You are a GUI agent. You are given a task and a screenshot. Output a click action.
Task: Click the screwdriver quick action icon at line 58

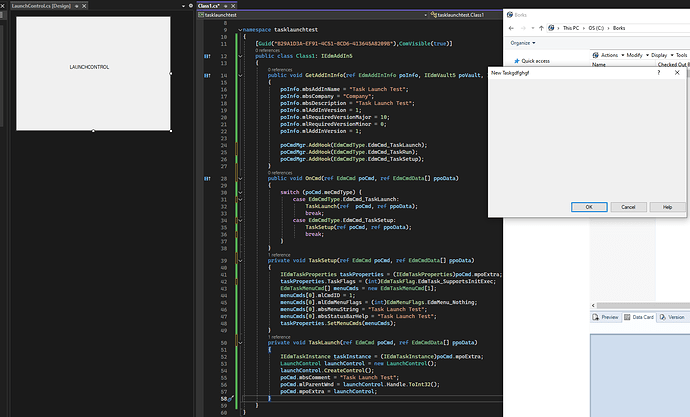coord(230,399)
